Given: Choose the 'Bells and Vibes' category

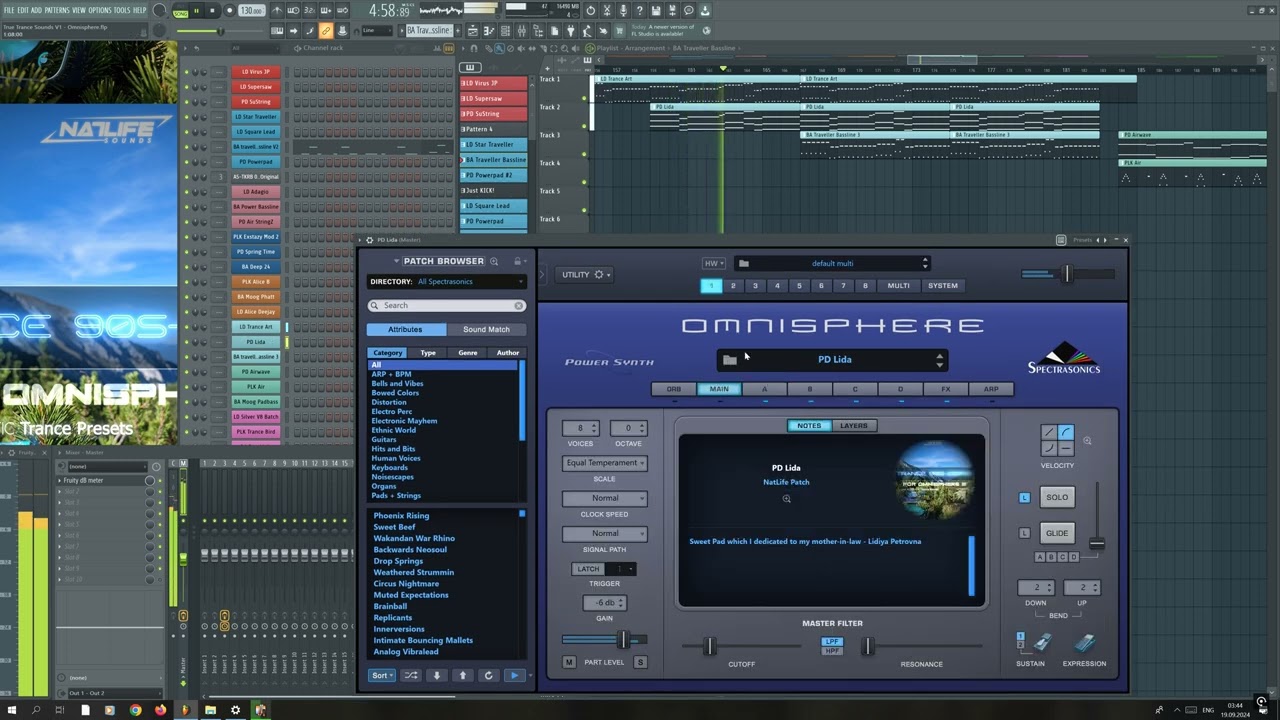Looking at the screenshot, I should click(x=397, y=384).
